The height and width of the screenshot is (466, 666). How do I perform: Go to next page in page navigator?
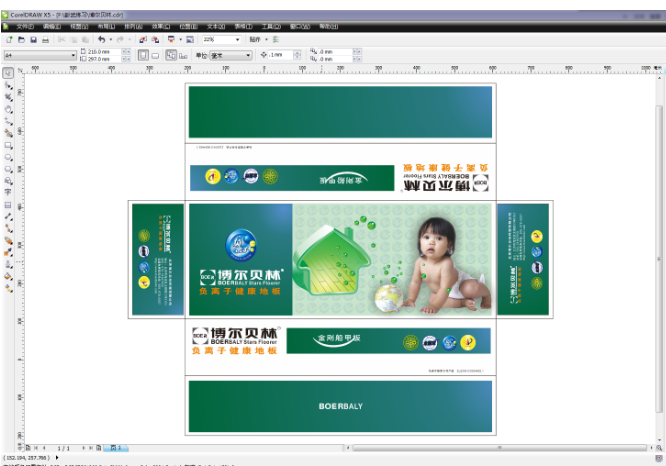point(84,447)
